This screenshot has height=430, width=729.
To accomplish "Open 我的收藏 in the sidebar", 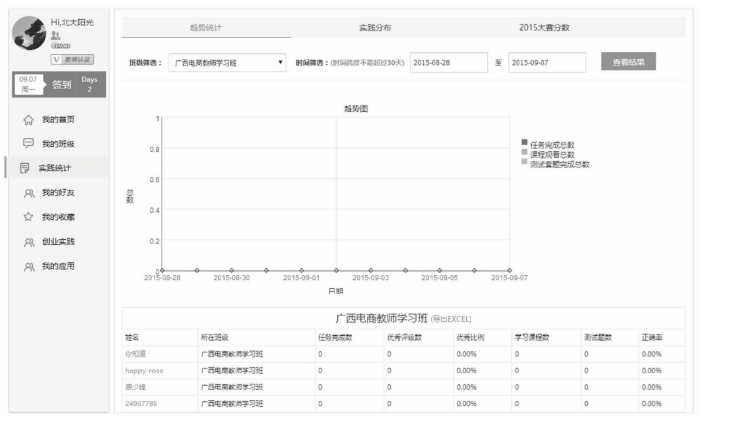I will click(59, 217).
